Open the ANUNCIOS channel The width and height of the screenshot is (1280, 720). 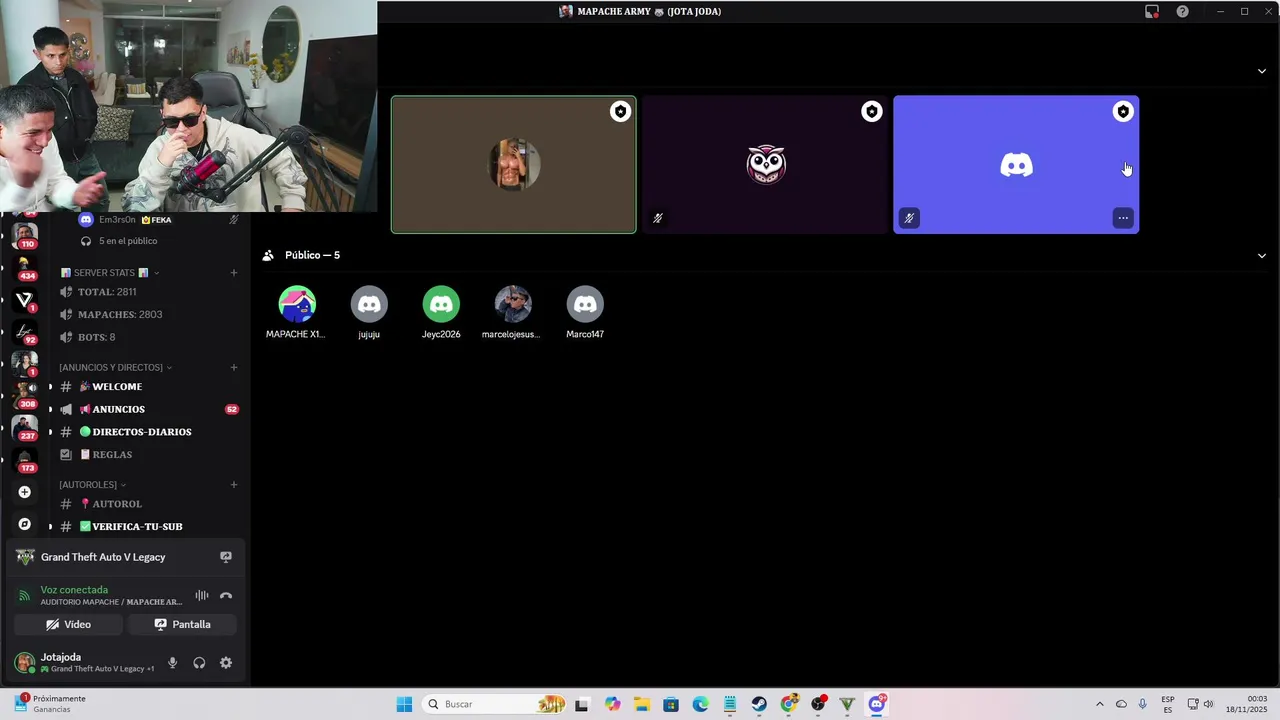[148, 409]
